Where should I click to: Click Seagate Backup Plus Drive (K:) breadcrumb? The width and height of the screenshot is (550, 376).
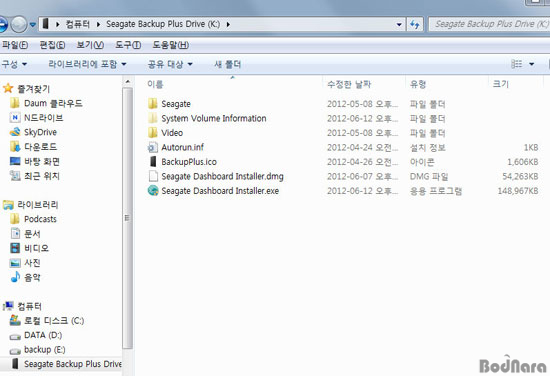(x=163, y=24)
